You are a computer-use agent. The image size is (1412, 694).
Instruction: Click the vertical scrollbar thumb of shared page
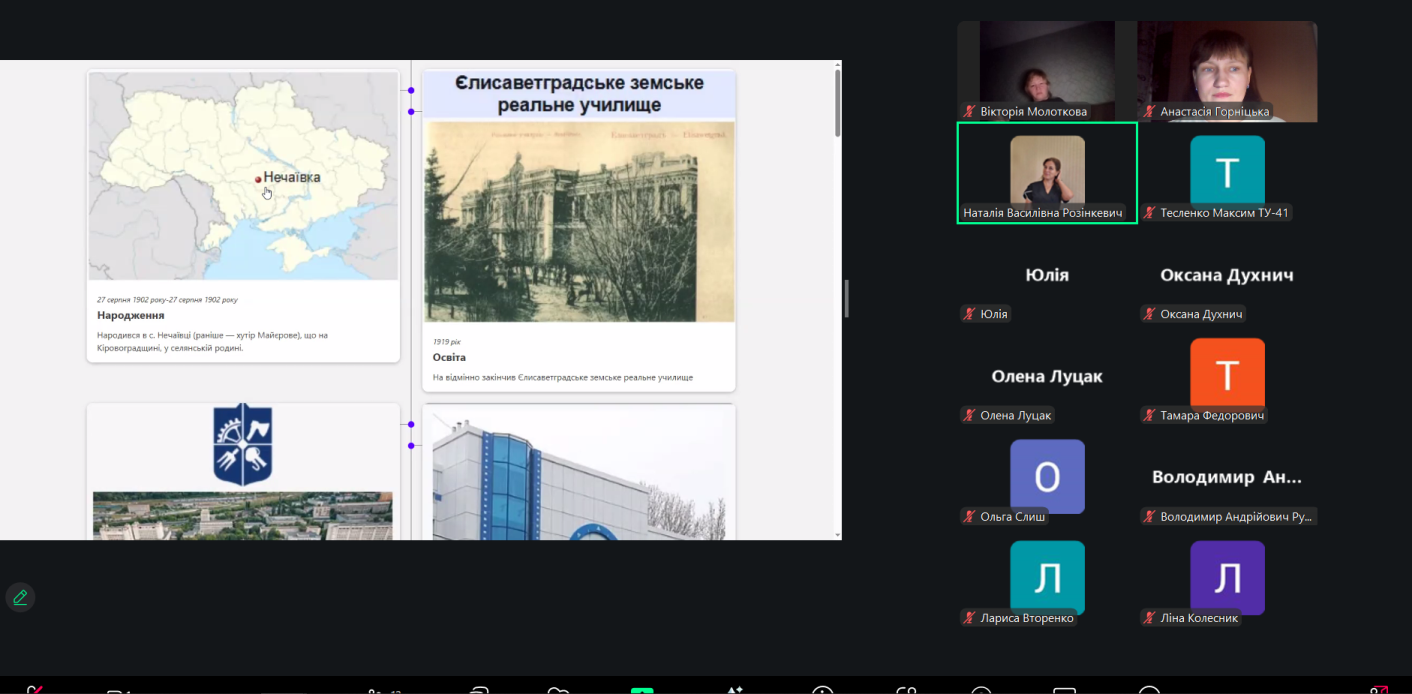[837, 103]
